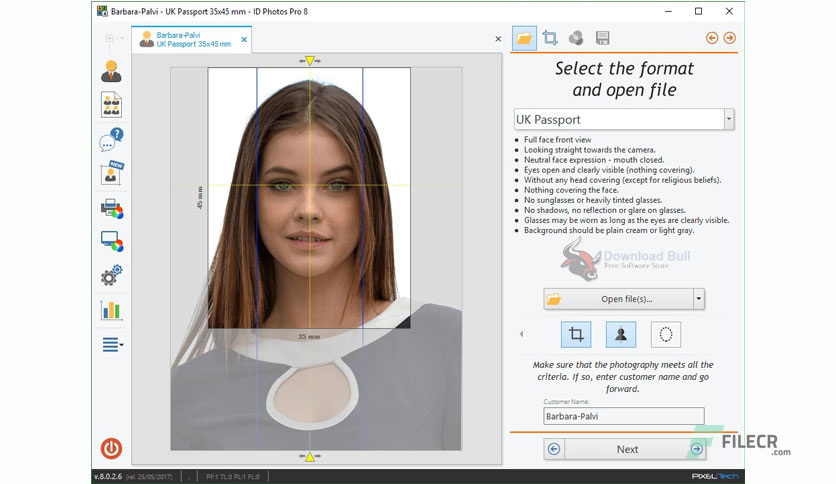
Task: Expand the Open file(s) dropdown arrow
Action: [x=698, y=299]
